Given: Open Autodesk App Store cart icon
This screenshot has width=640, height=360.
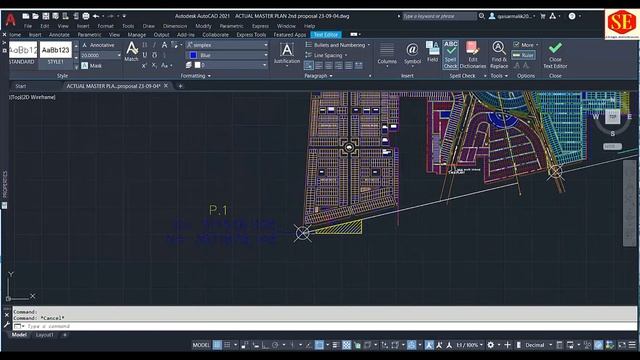Looking at the screenshot, I should (543, 16).
